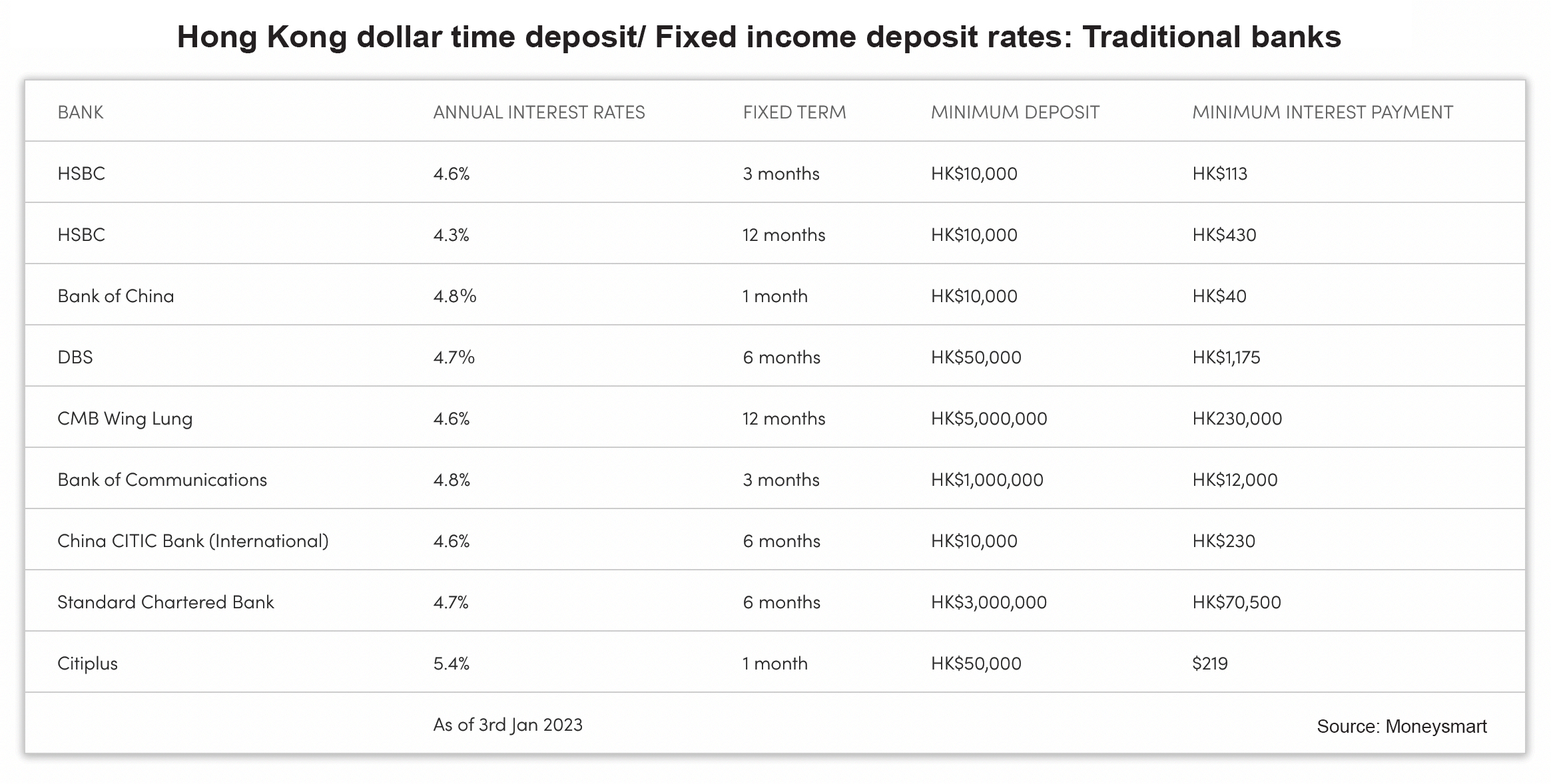Select the 5.4% interest rate value
This screenshot has height=784, width=1551.
[x=452, y=663]
